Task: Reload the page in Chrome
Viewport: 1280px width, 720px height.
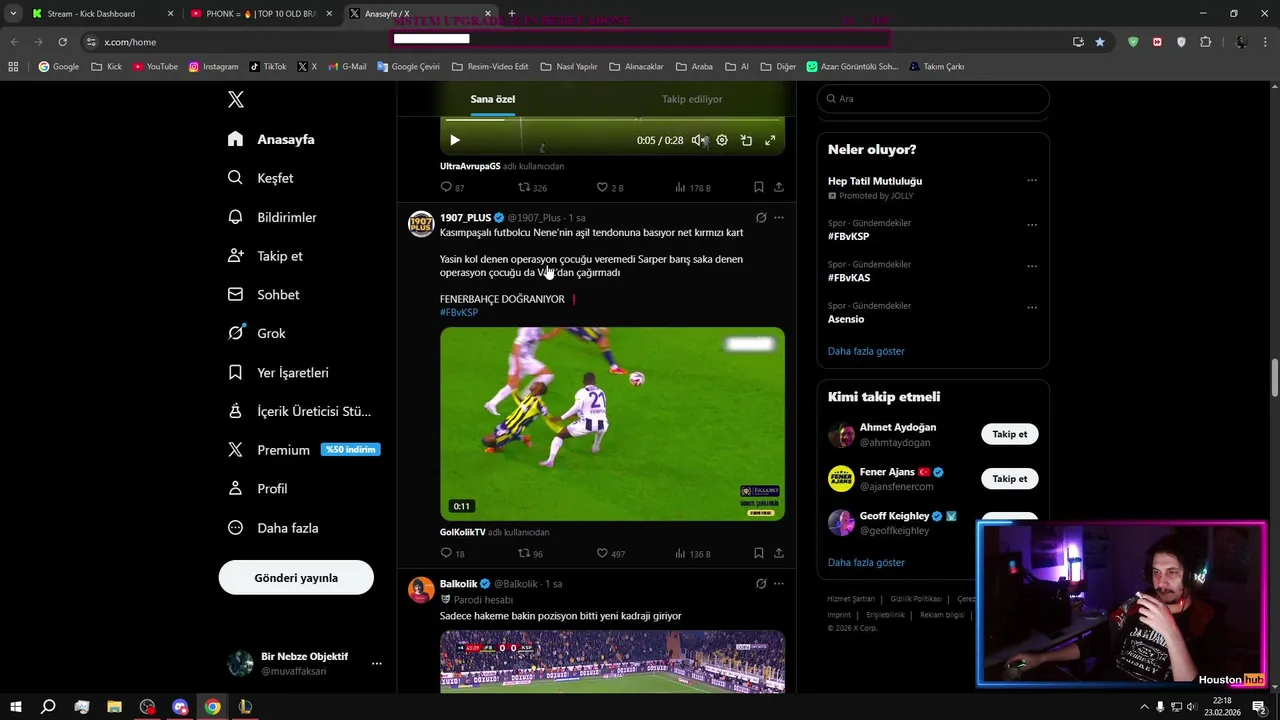Action: point(62,42)
